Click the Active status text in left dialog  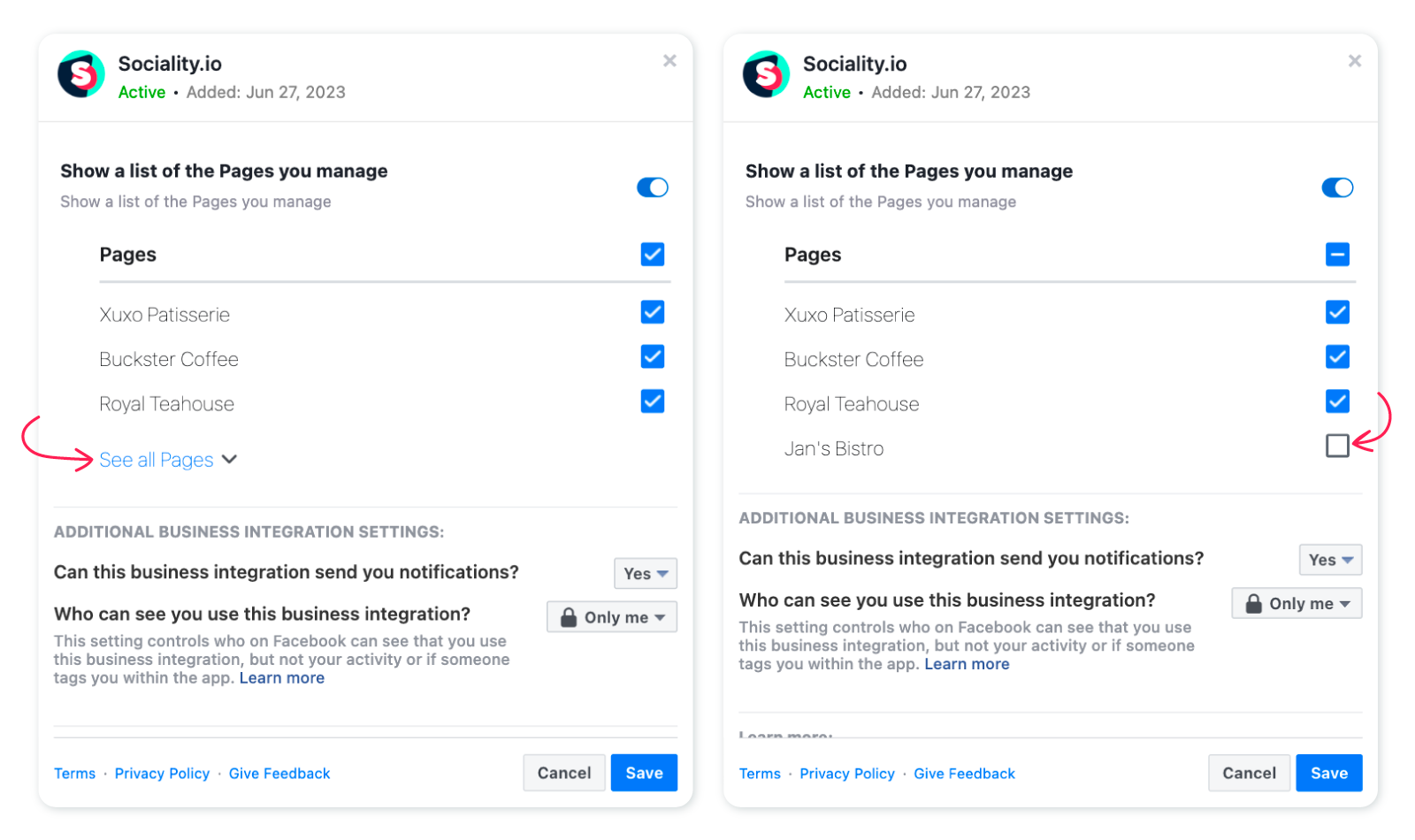click(141, 92)
